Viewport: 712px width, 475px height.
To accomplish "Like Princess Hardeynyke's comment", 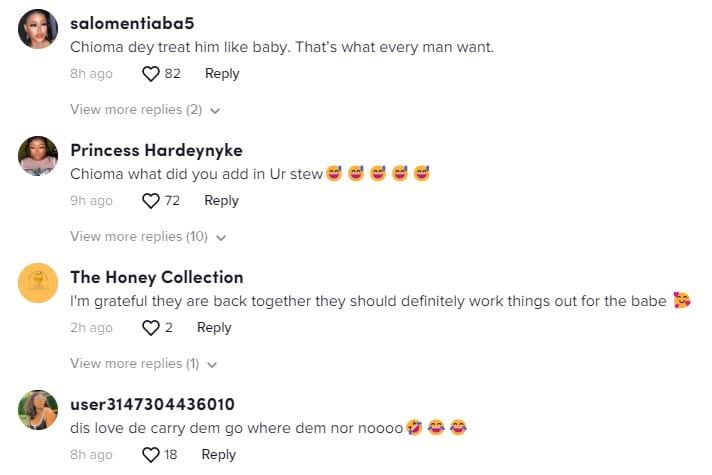I will click(x=151, y=201).
